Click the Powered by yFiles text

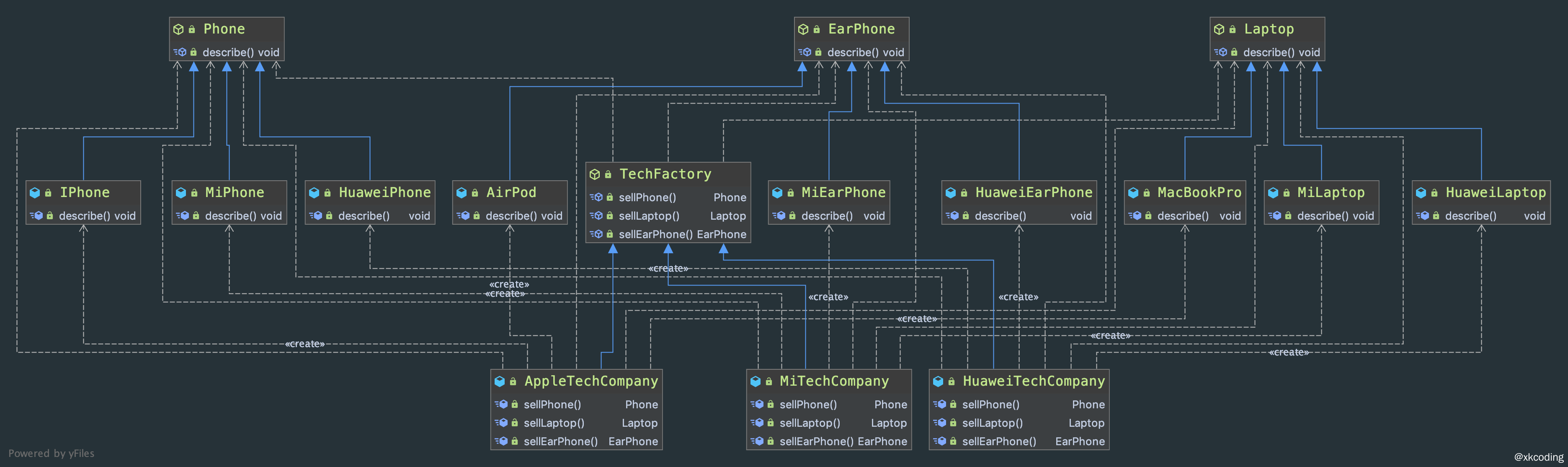(x=51, y=453)
